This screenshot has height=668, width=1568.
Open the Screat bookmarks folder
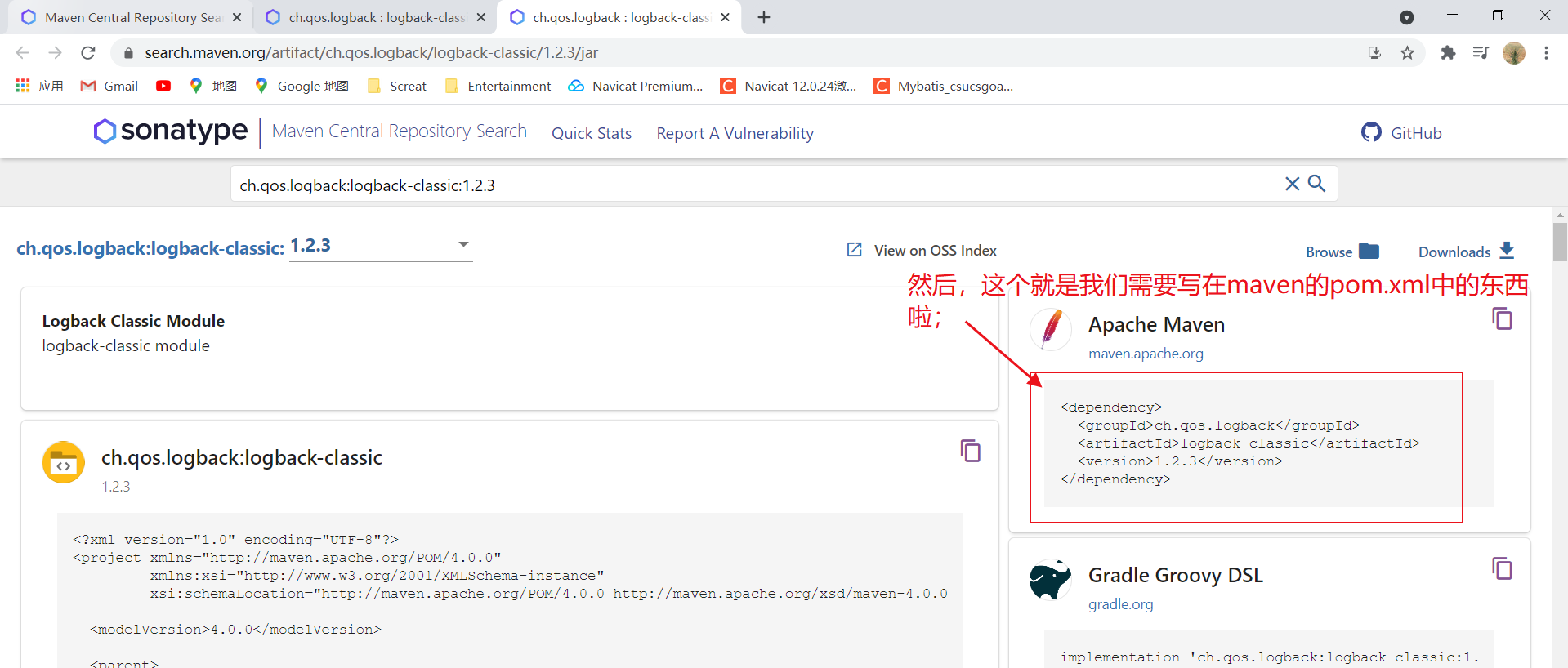point(397,86)
